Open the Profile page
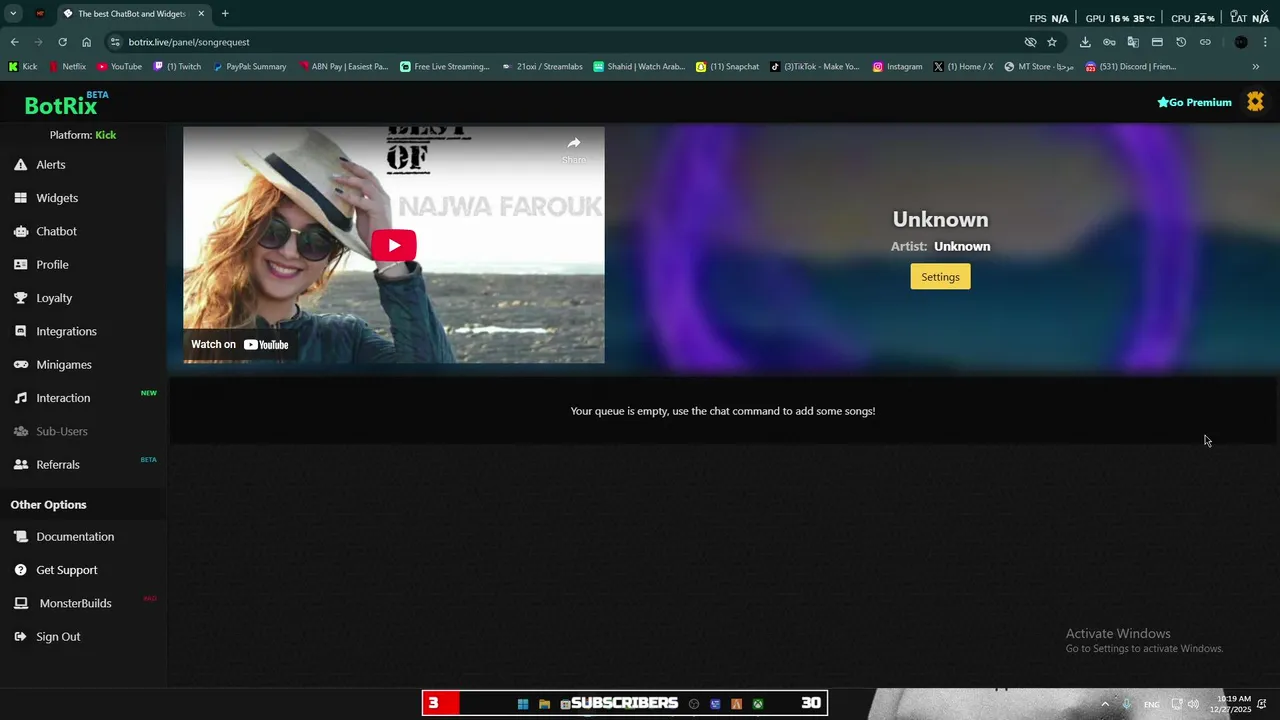This screenshot has width=1280, height=720. pos(52,265)
